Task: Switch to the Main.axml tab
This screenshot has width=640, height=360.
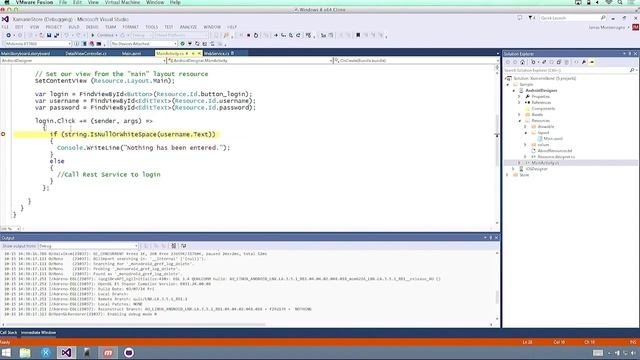Action: pos(131,53)
